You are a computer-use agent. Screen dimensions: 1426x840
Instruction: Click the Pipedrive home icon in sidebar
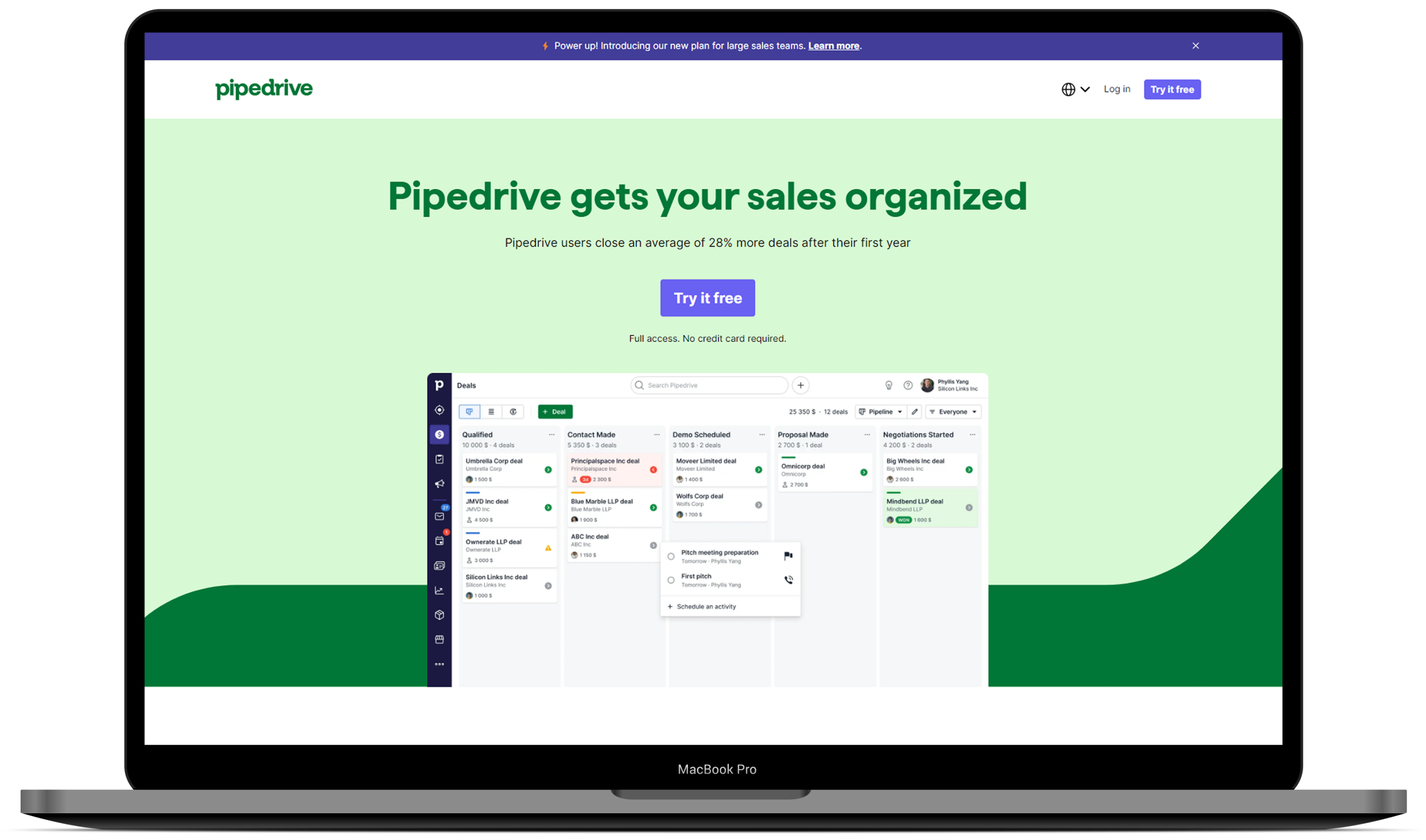438,384
